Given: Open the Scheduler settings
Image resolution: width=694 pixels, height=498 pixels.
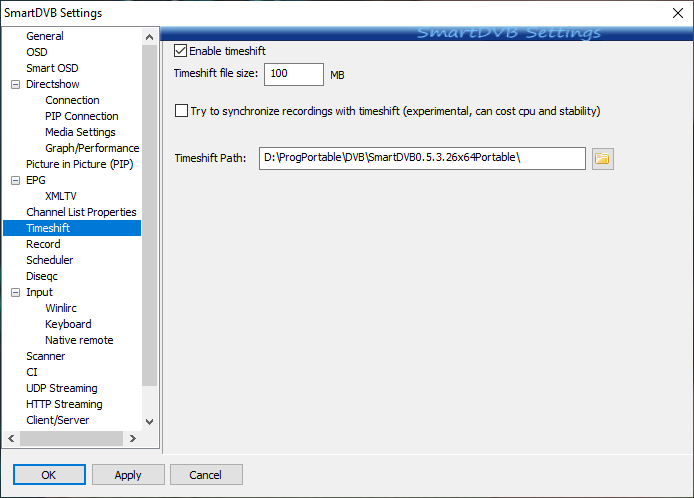Looking at the screenshot, I should (x=50, y=260).
